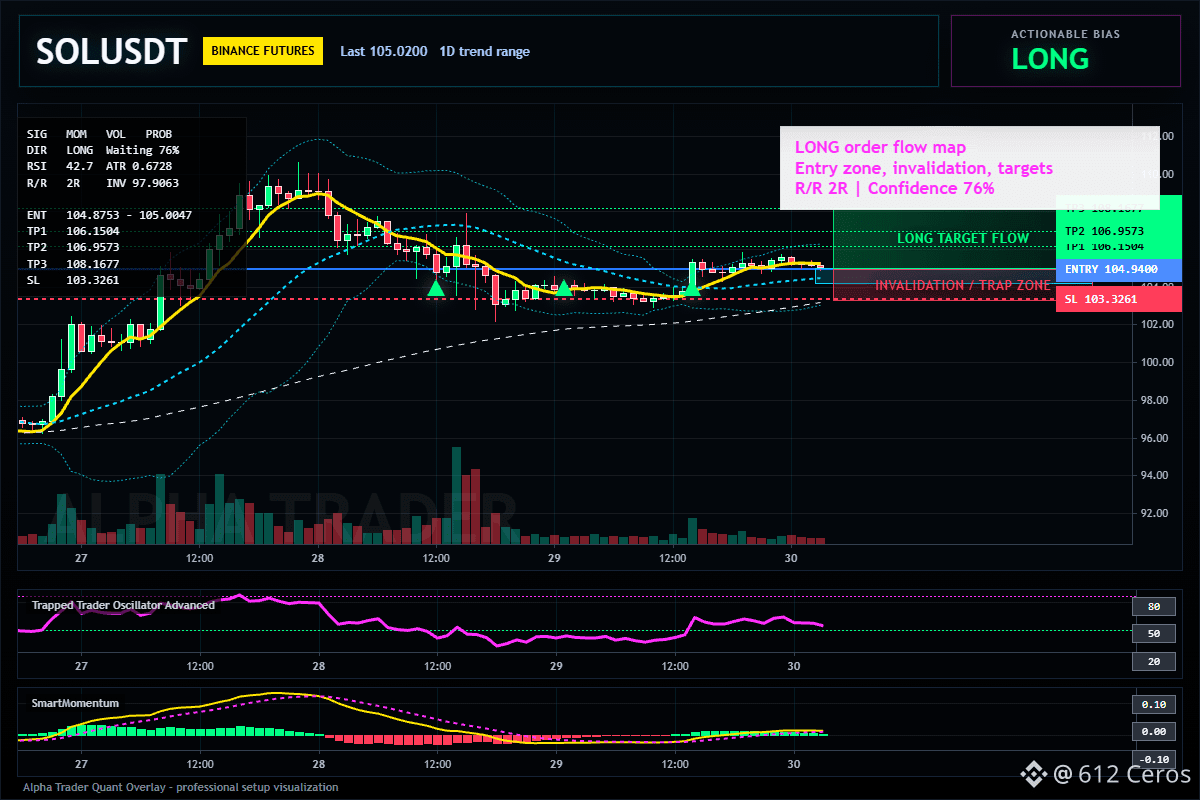1200x800 pixels.
Task: Click the 102.00 price axis label
Action: pyautogui.click(x=1155, y=325)
